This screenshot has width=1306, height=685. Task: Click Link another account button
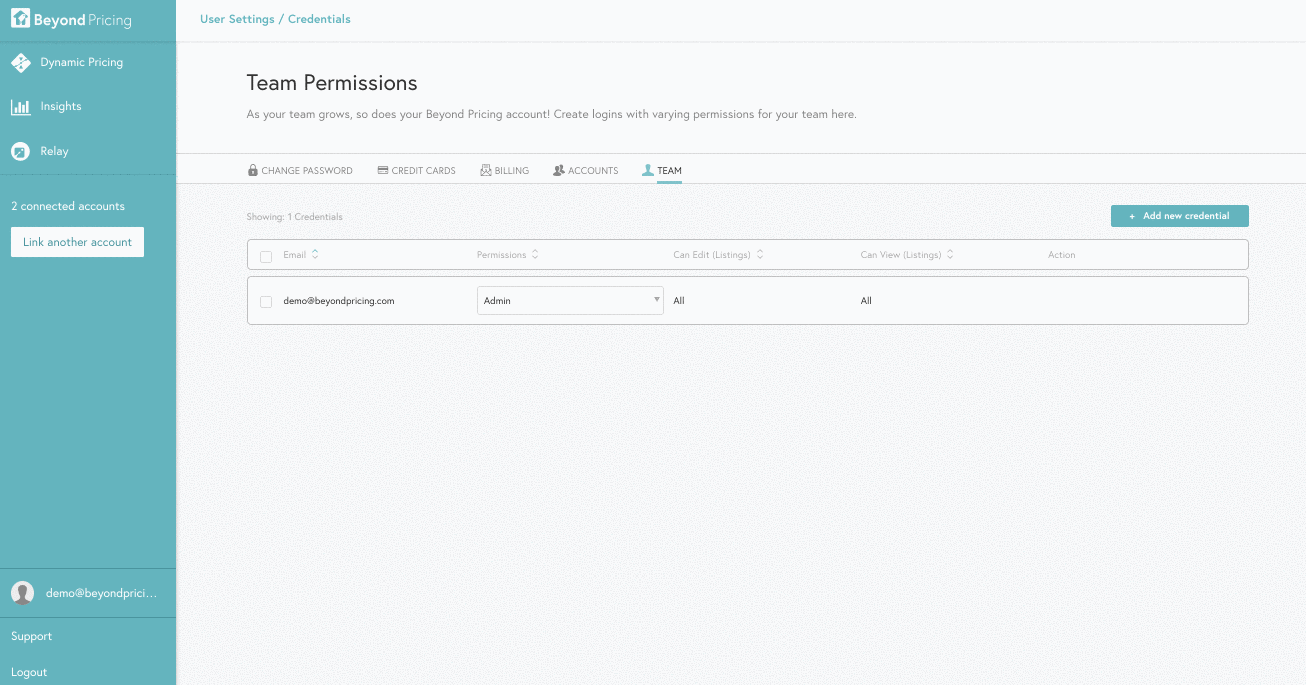[77, 242]
